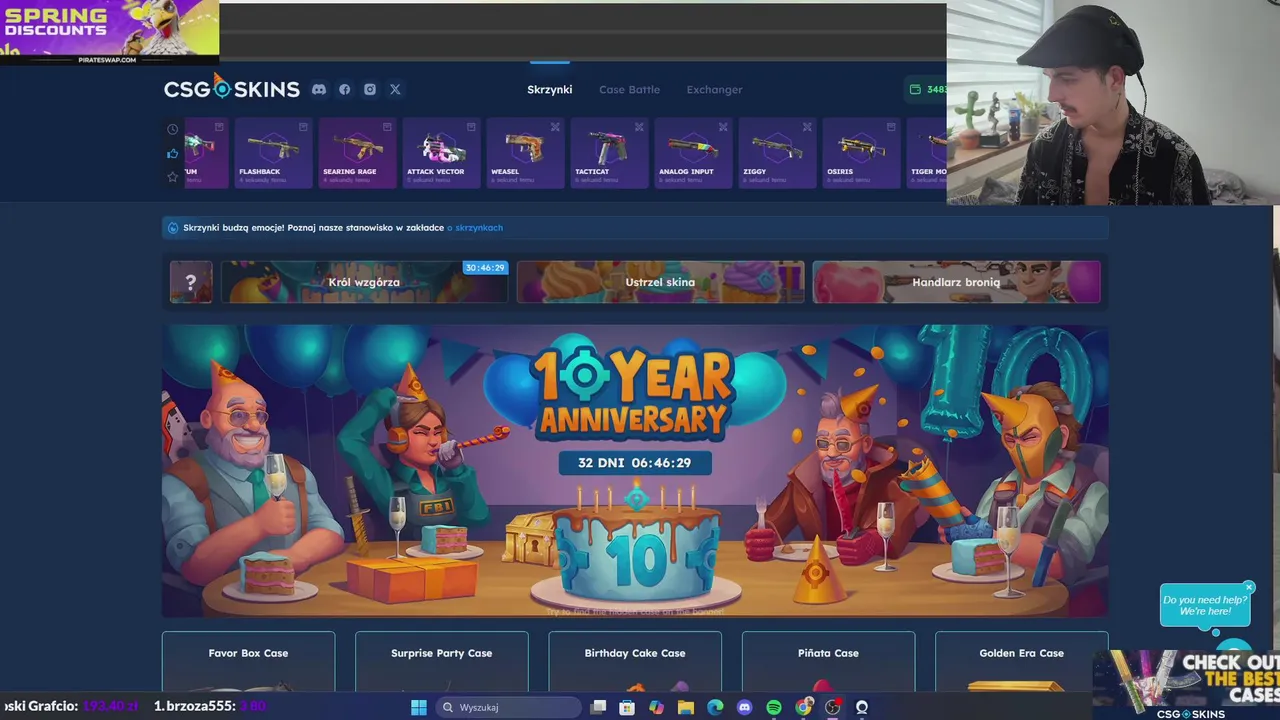The image size is (1280, 720).
Task: Click the case icon on Flashback card
Action: (x=303, y=127)
